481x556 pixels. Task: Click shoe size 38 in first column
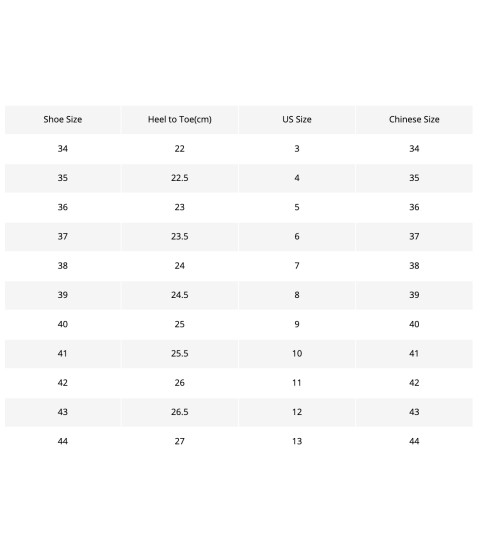[x=63, y=266]
